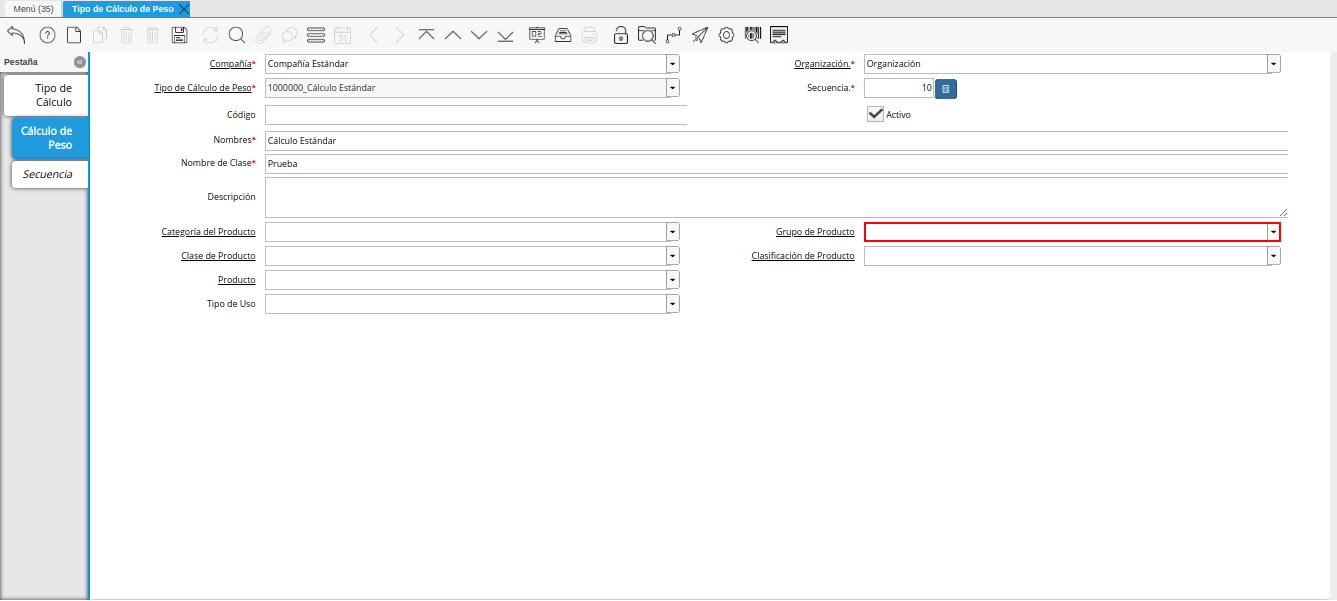1337x601 pixels.
Task: Focus the Código input field
Action: tap(476, 115)
